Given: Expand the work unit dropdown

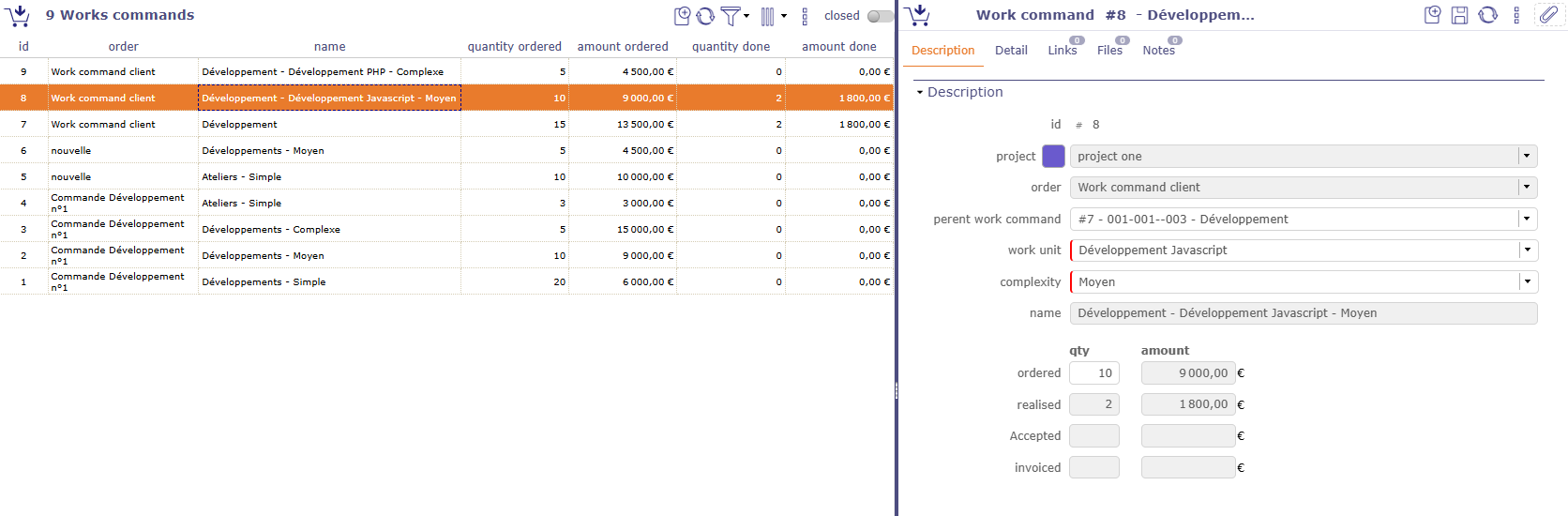Looking at the screenshot, I should click(1527, 250).
